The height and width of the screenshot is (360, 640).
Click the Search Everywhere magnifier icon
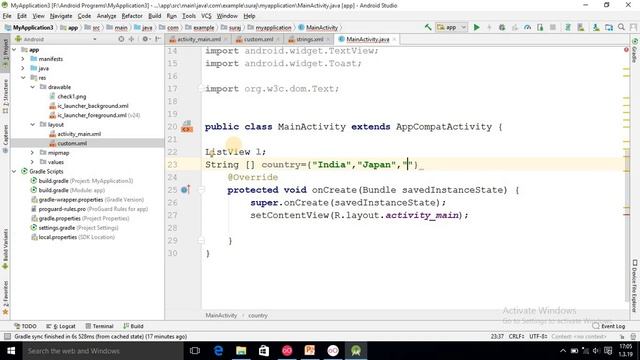point(622,27)
